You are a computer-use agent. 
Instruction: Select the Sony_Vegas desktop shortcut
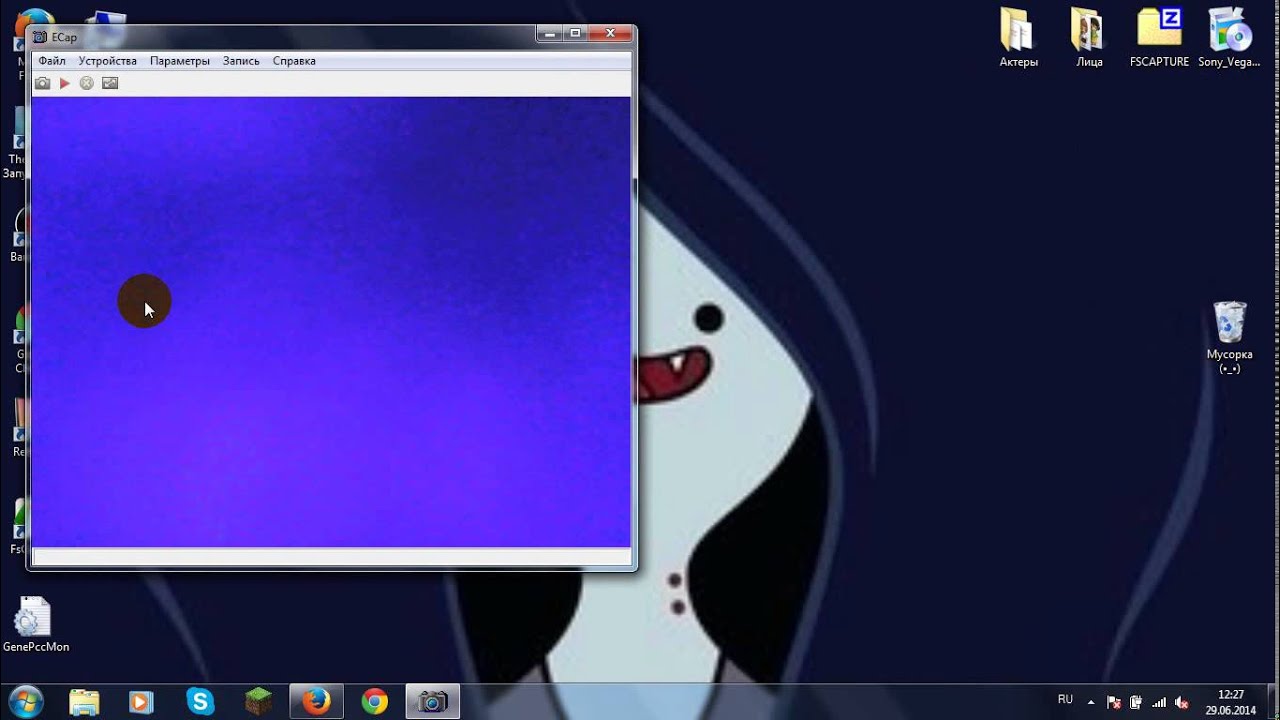pos(1229,38)
